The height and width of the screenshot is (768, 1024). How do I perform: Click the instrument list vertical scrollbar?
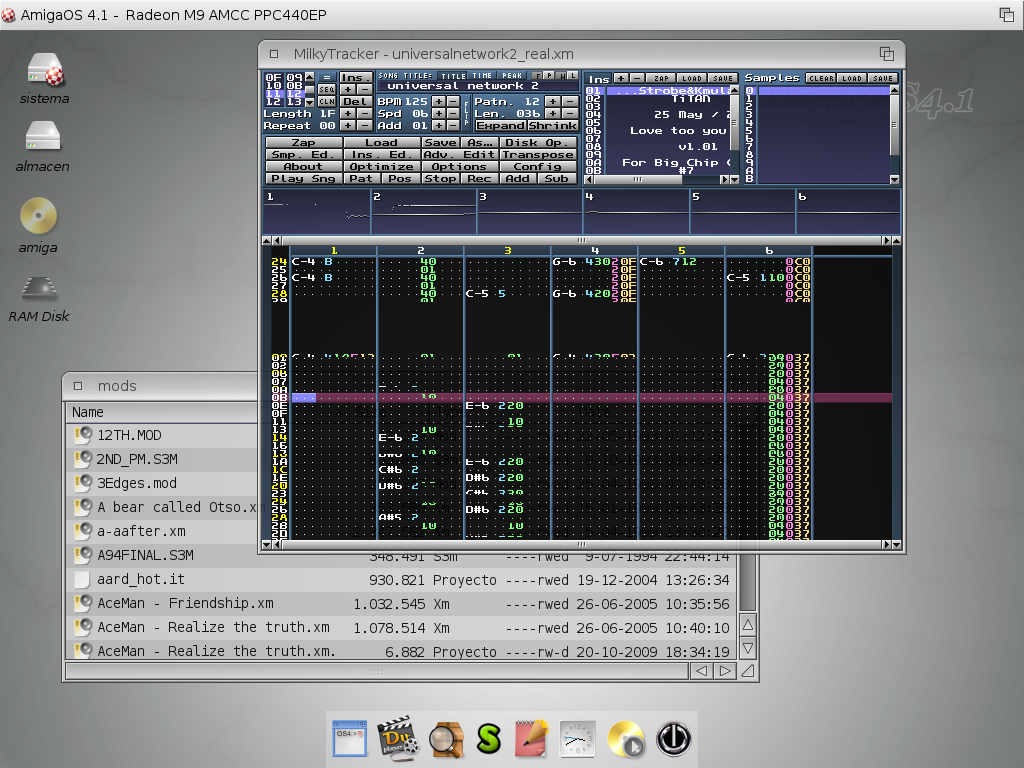(x=735, y=134)
